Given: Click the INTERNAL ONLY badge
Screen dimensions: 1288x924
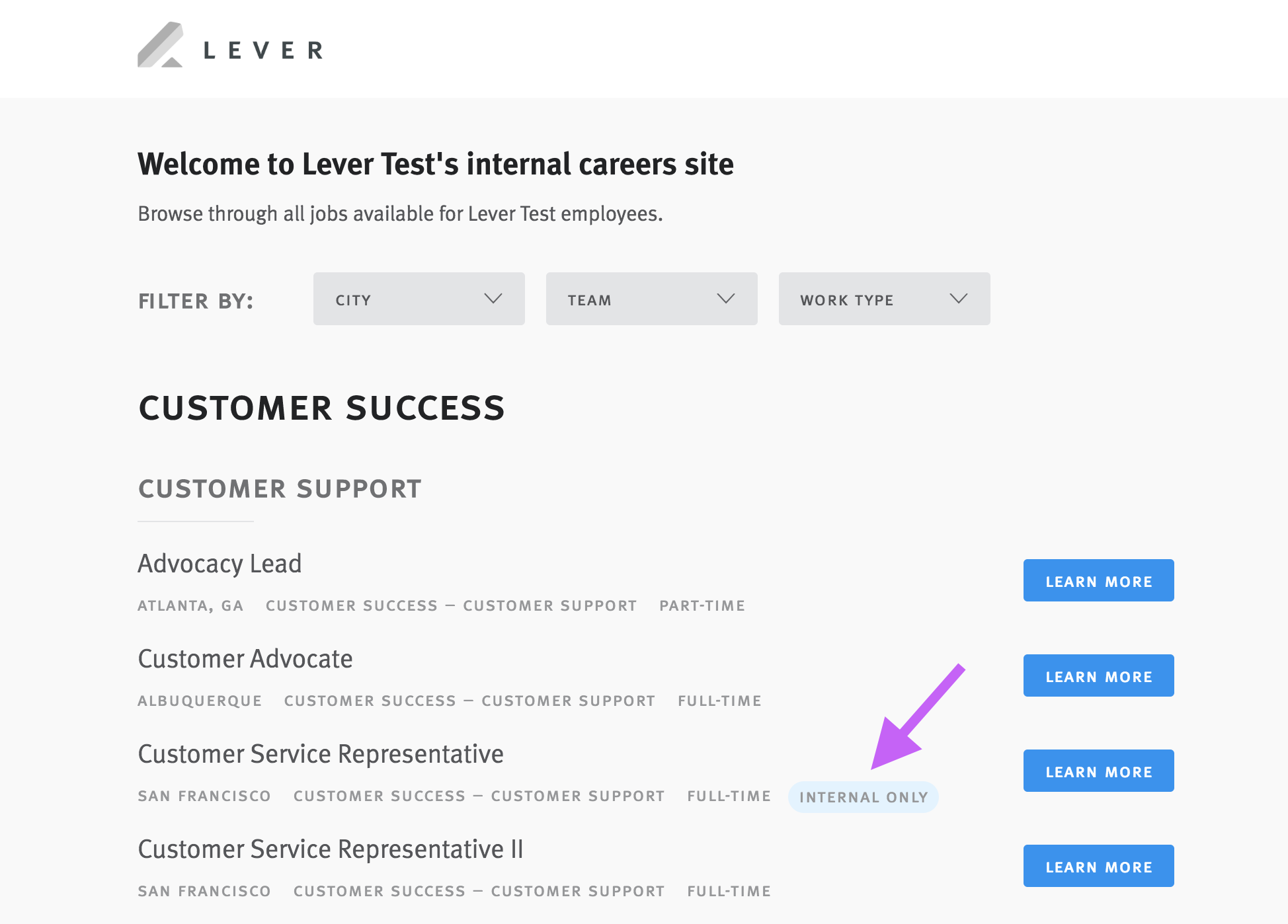Looking at the screenshot, I should point(863,797).
